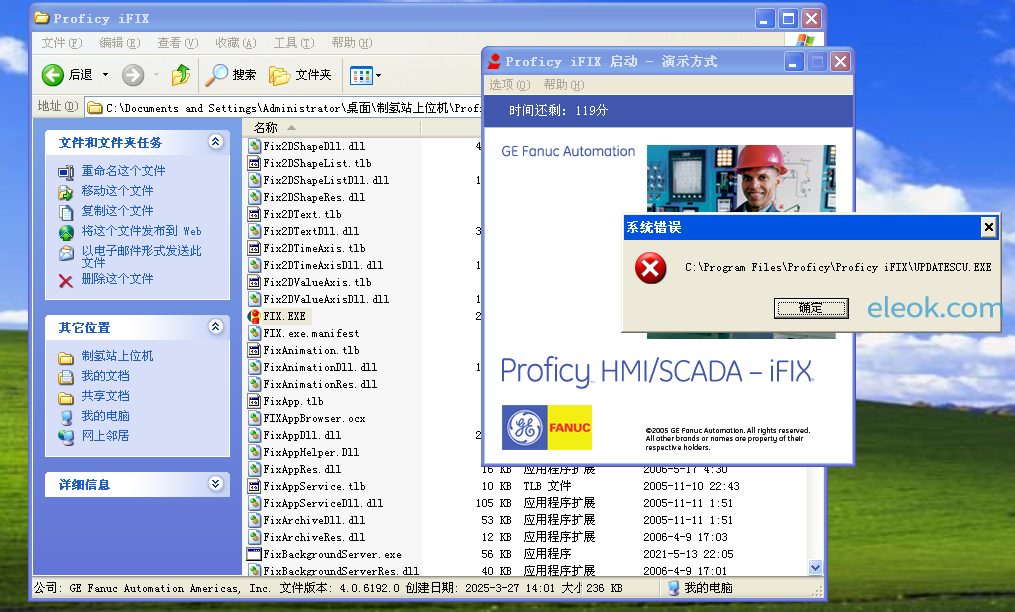Screen dimensions: 1015x612
Task: Select the Fix2DText.tlb file icon
Action: point(254,214)
